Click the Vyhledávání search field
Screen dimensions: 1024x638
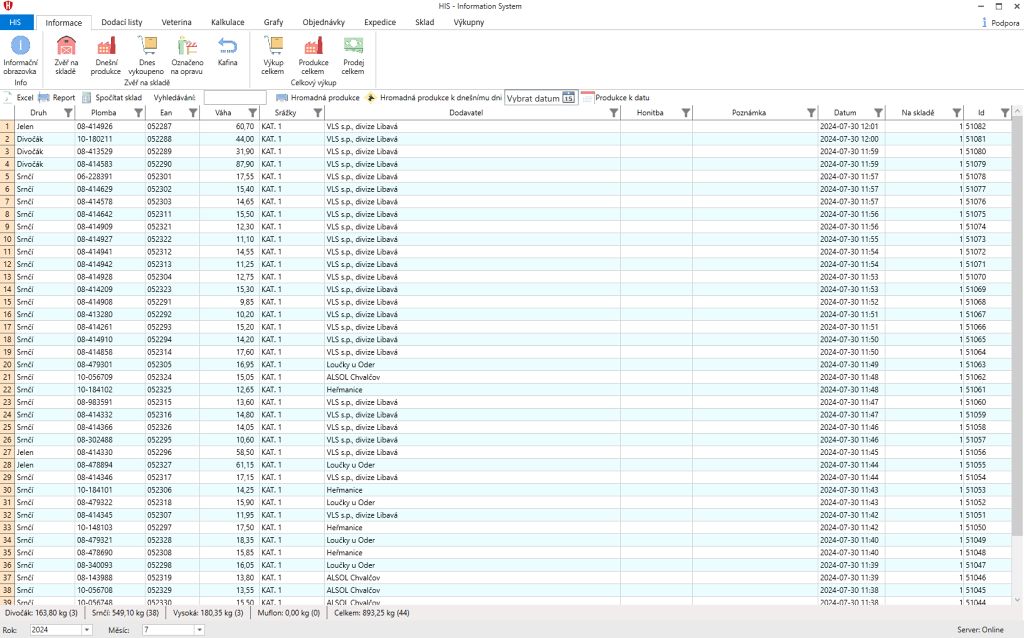235,98
